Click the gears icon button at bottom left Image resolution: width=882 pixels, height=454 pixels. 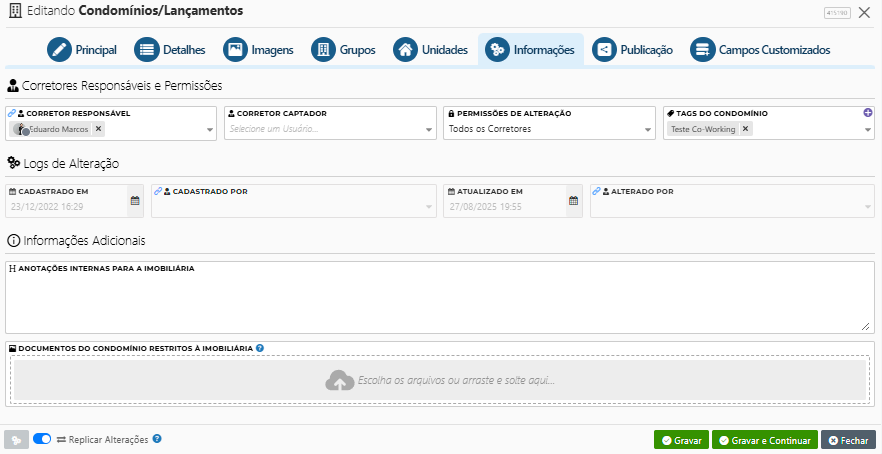[16, 440]
